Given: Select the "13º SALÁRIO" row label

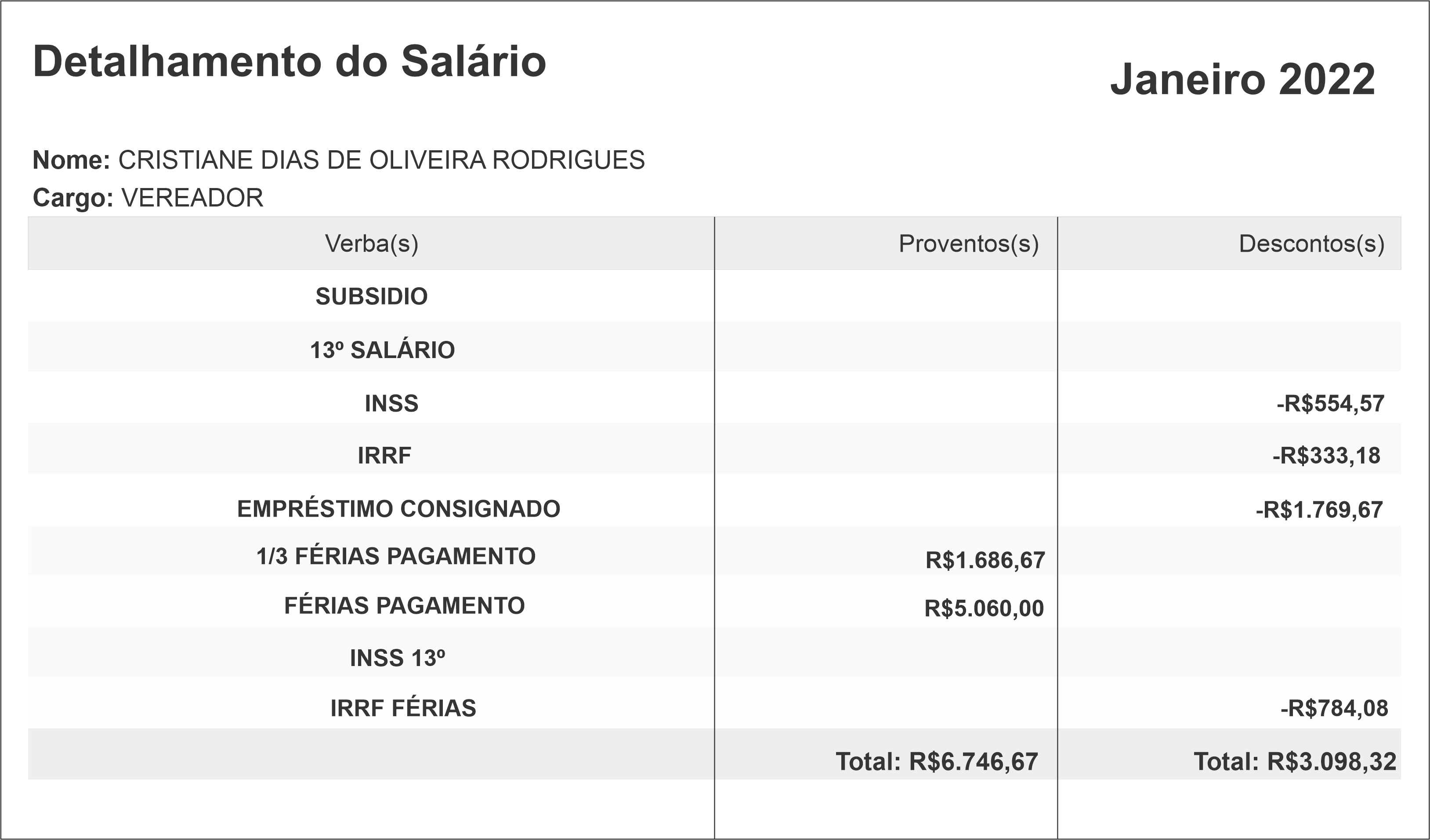Looking at the screenshot, I should point(382,350).
